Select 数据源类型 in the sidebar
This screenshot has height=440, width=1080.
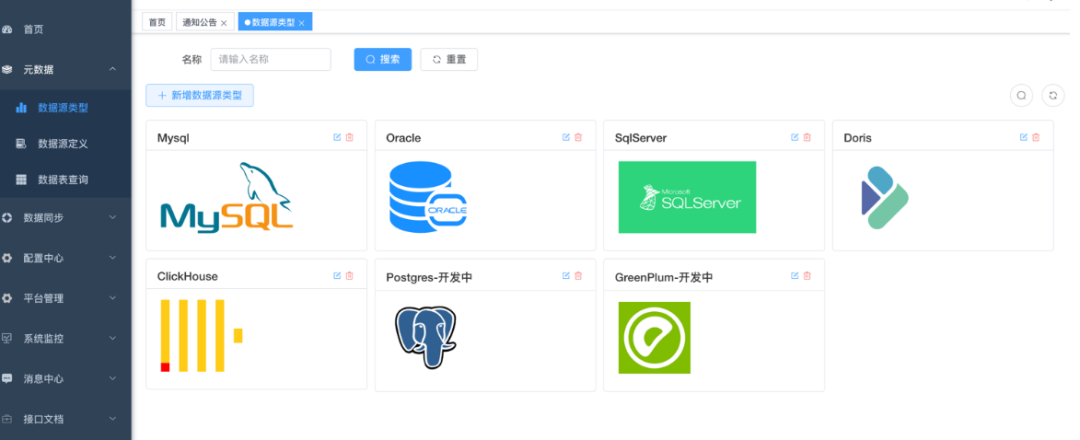tap(65, 107)
